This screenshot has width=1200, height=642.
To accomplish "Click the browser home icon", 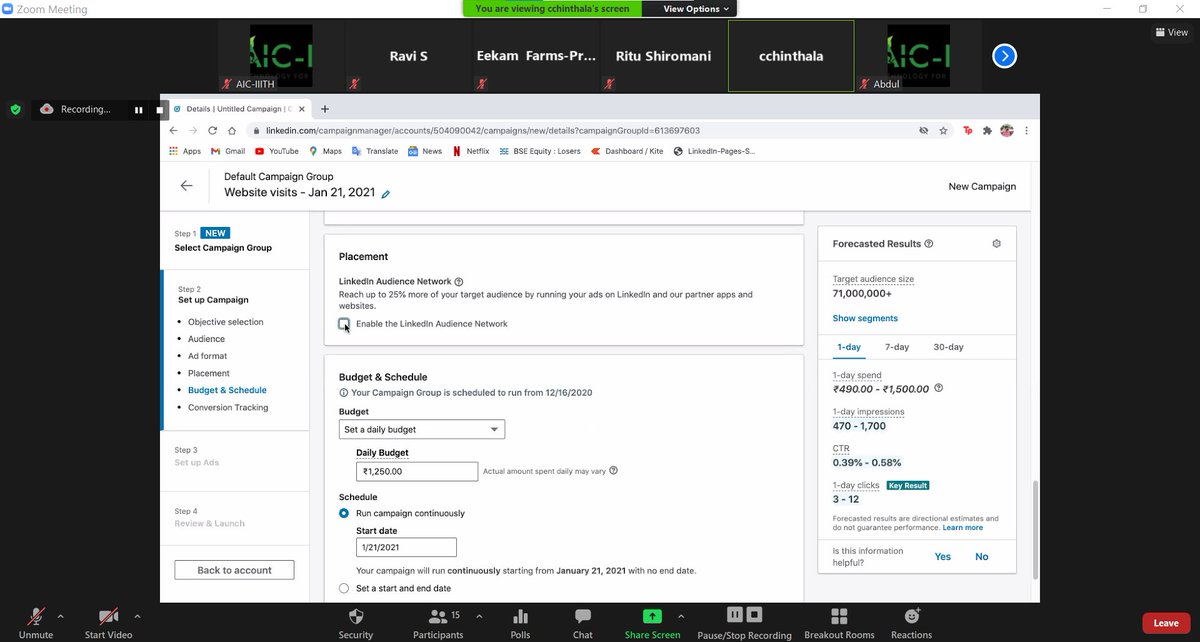I will tap(231, 130).
